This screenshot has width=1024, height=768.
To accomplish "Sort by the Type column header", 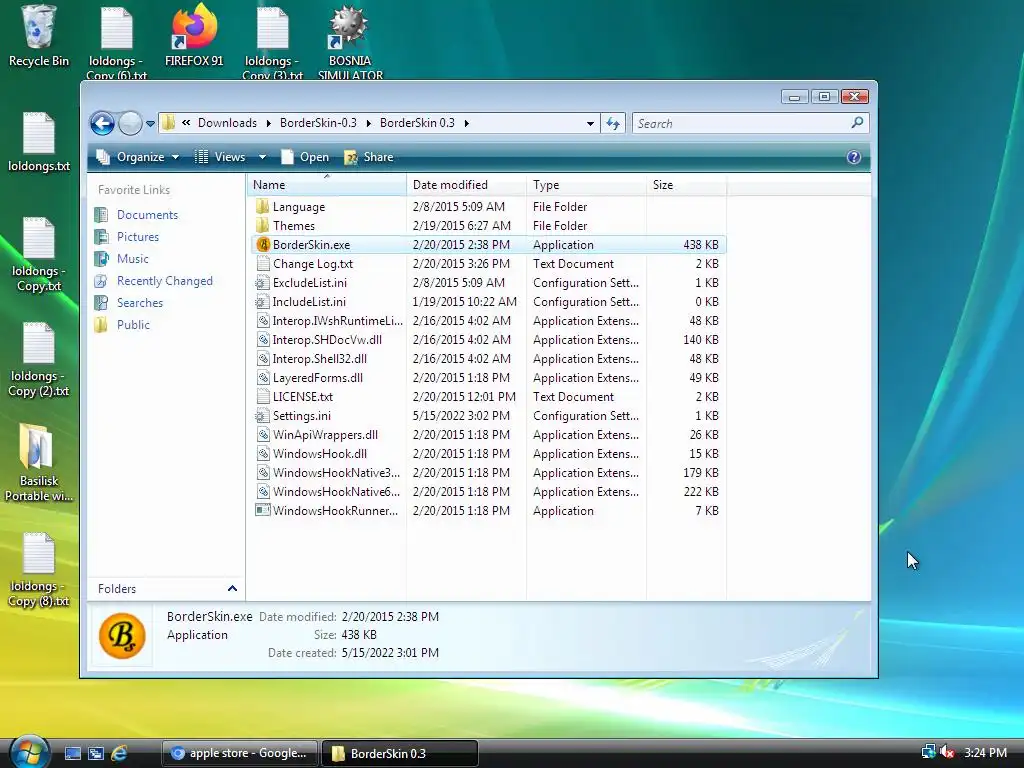I will point(586,185).
